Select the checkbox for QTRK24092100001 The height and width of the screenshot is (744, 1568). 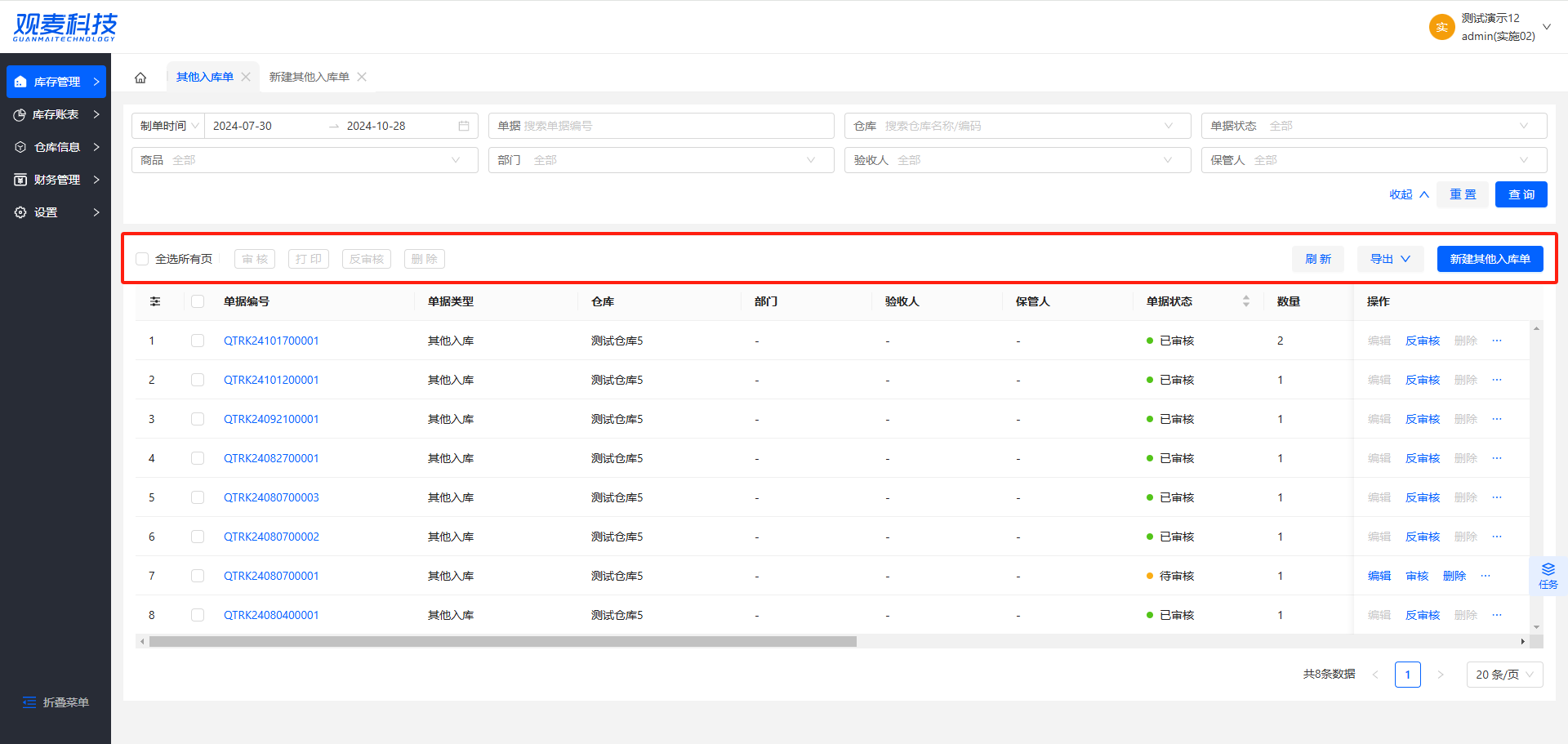tap(198, 419)
